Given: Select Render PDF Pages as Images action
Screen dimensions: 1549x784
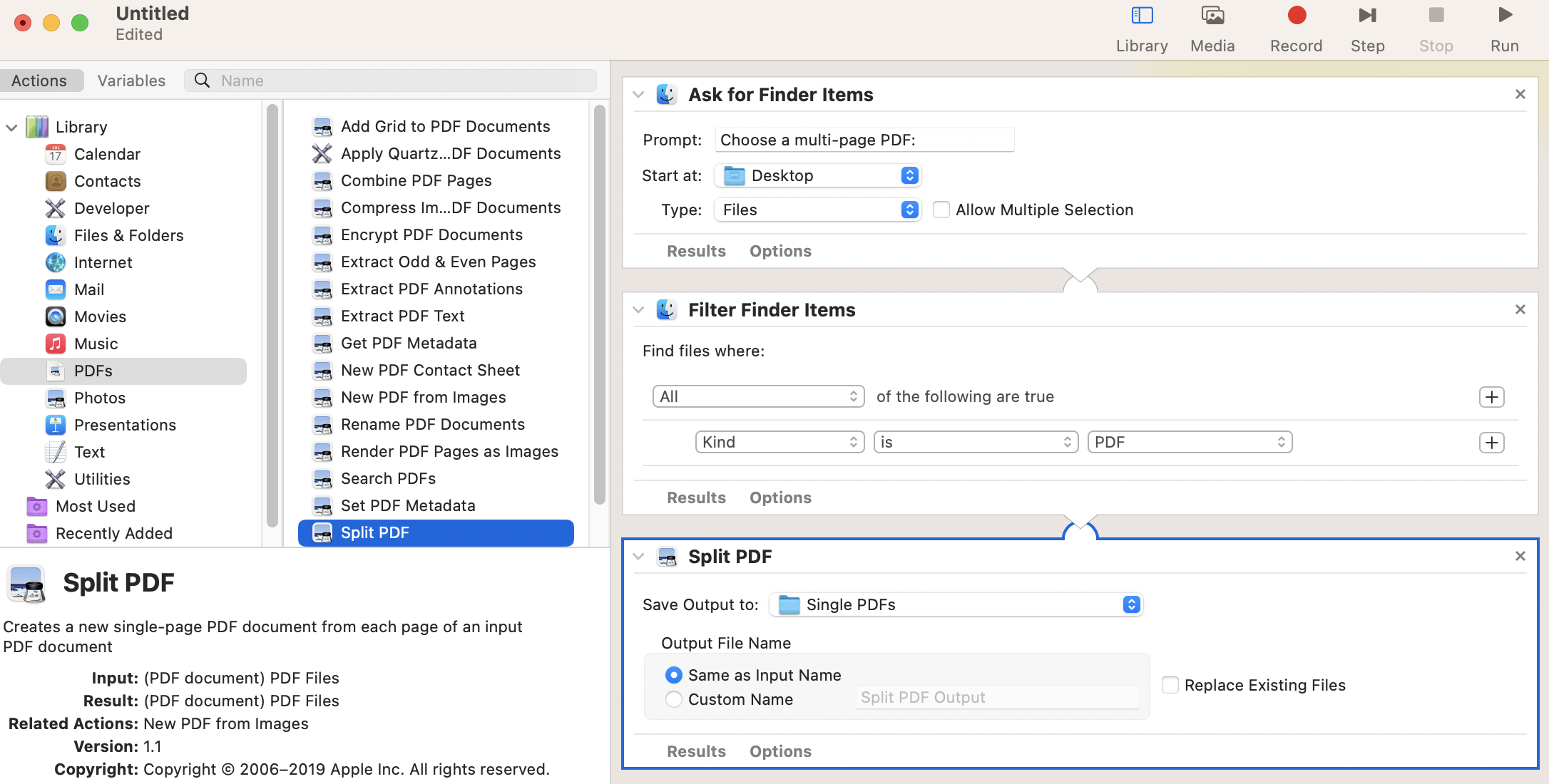Looking at the screenshot, I should click(x=449, y=451).
